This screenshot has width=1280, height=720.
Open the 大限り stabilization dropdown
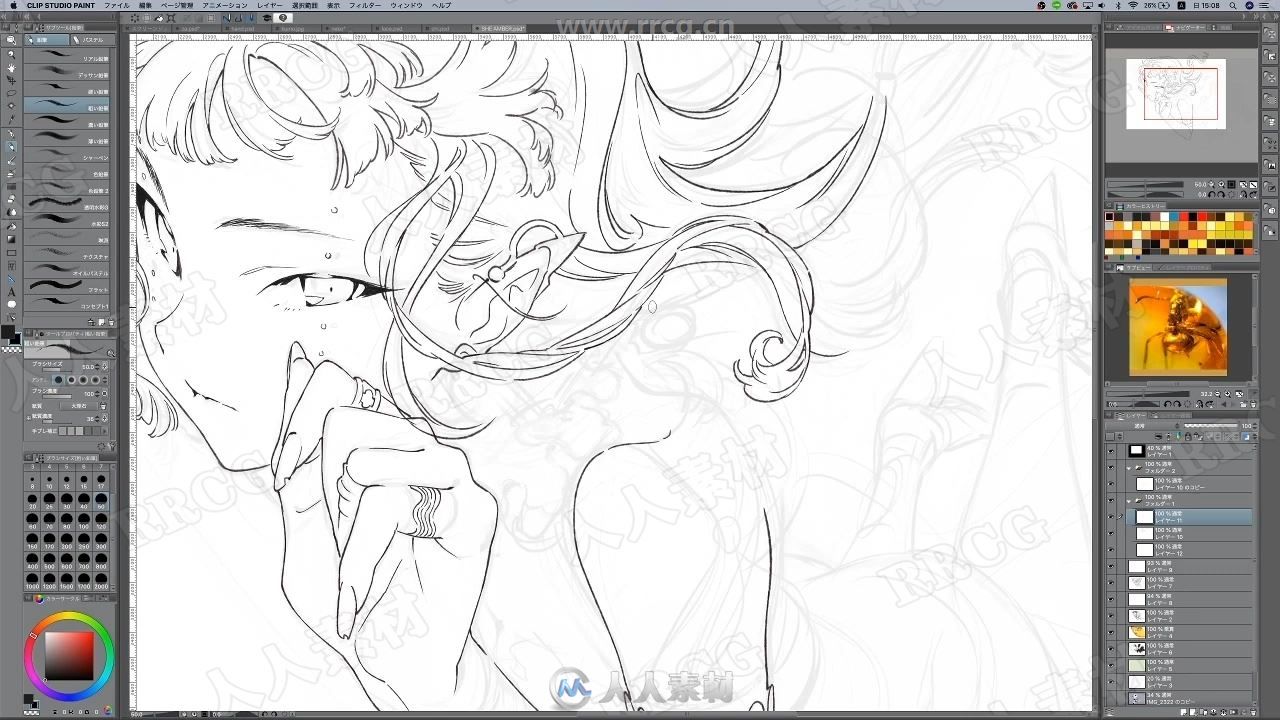point(78,406)
